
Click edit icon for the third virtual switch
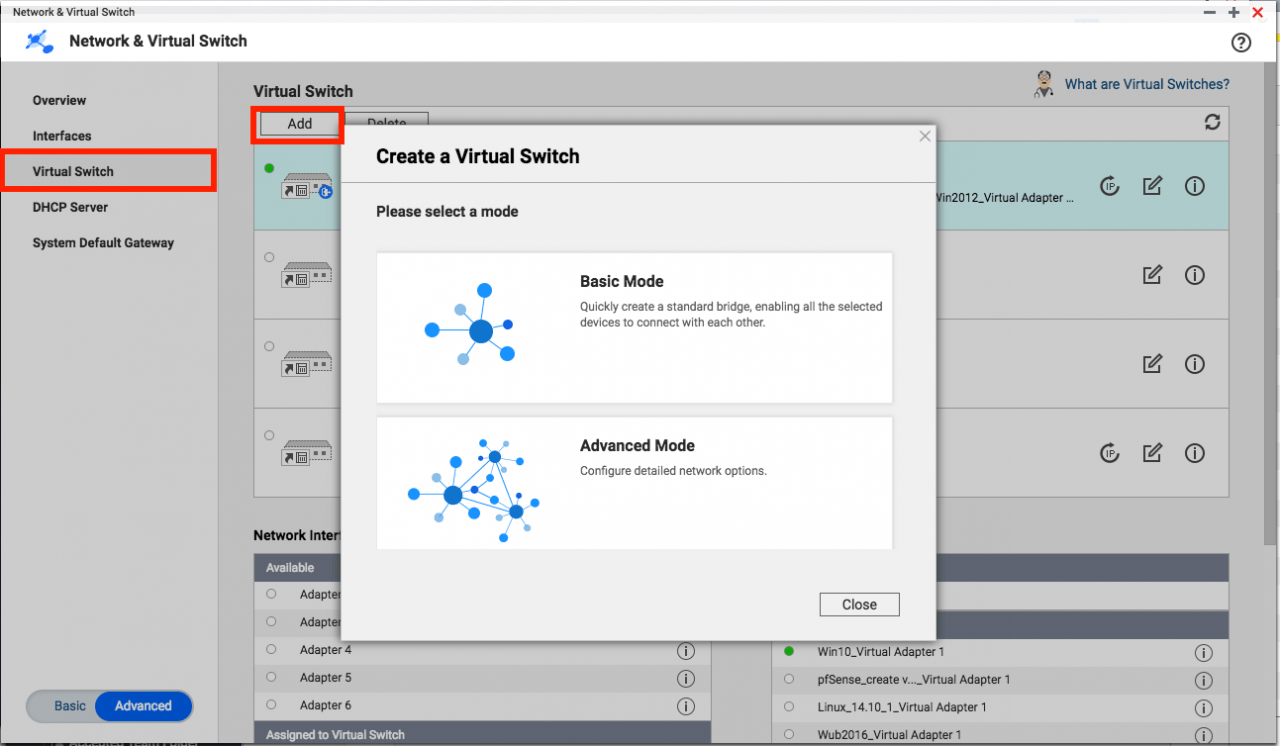(x=1152, y=364)
